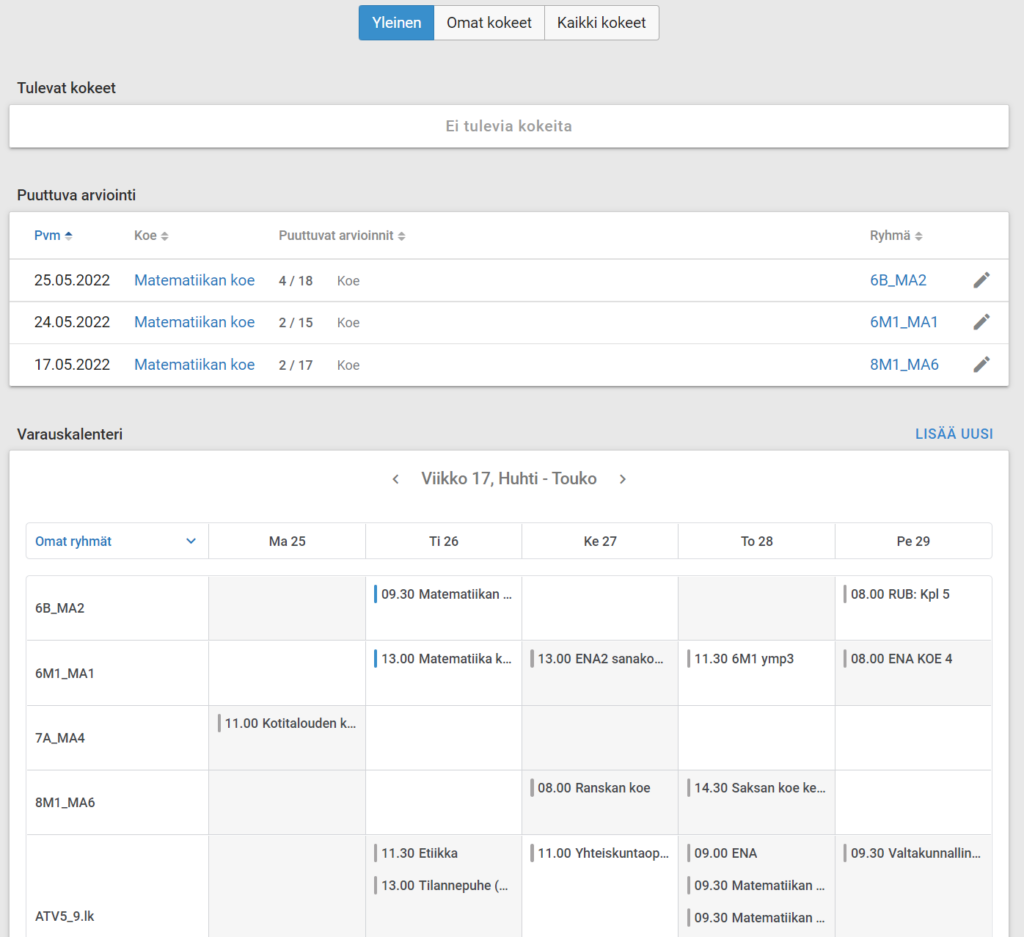
Task: Open 08.00 RUB: Kpl 5 entry
Action: [899, 594]
